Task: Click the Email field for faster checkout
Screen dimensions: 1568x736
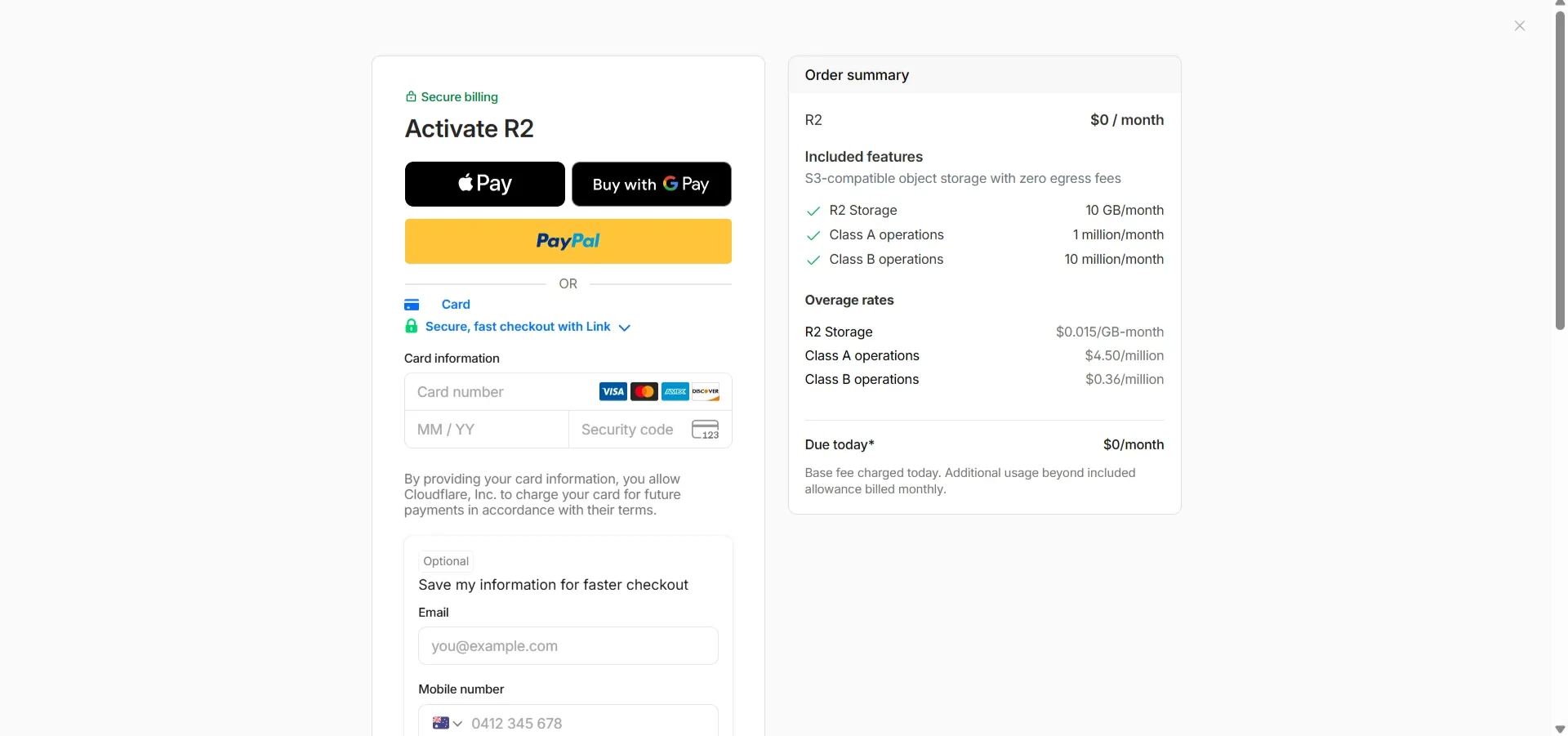Action: pyautogui.click(x=568, y=646)
